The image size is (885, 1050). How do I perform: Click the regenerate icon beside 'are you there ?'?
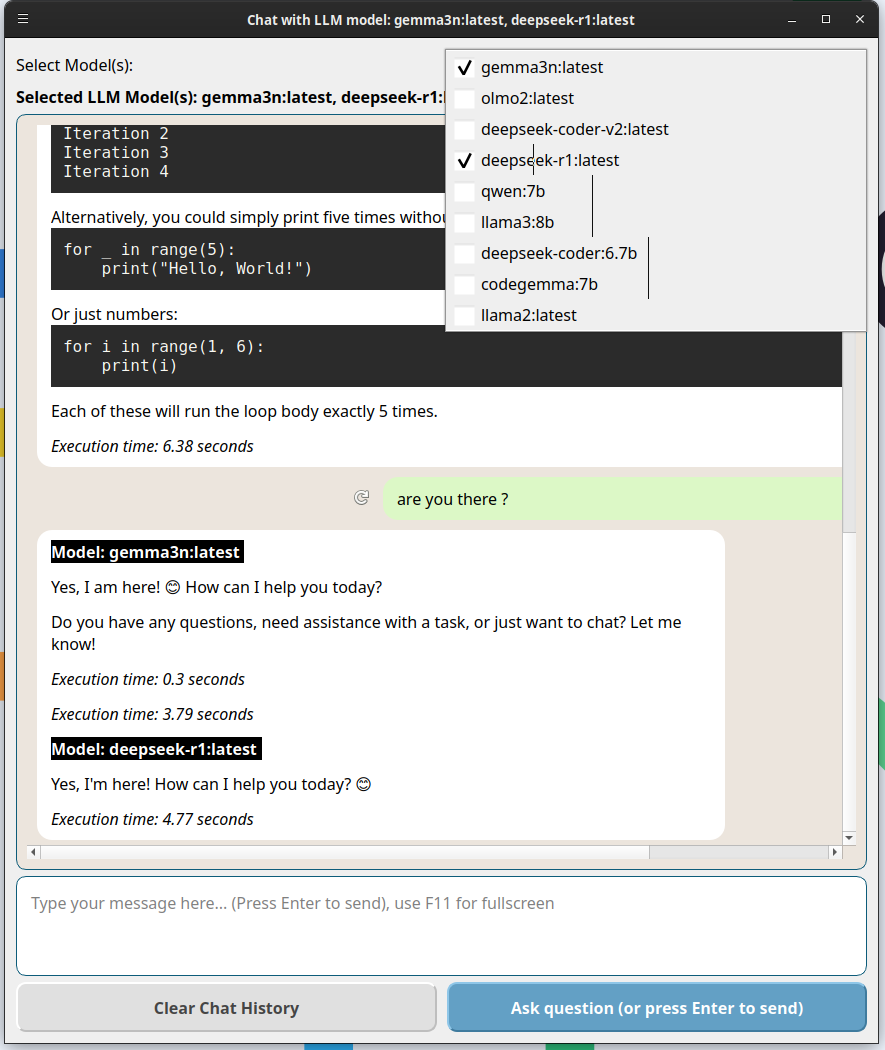[x=361, y=498]
